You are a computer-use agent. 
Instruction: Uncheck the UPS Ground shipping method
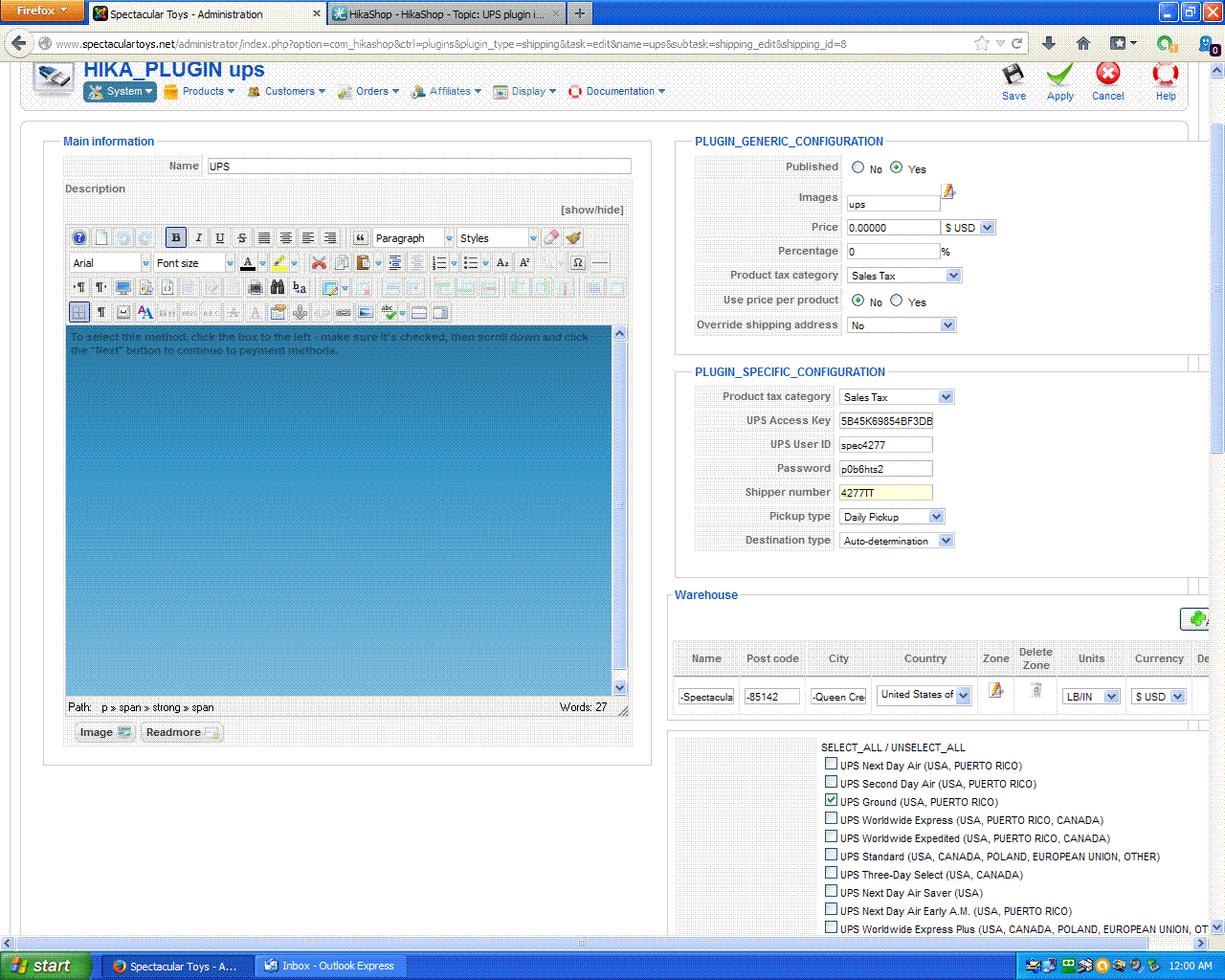pos(831,800)
